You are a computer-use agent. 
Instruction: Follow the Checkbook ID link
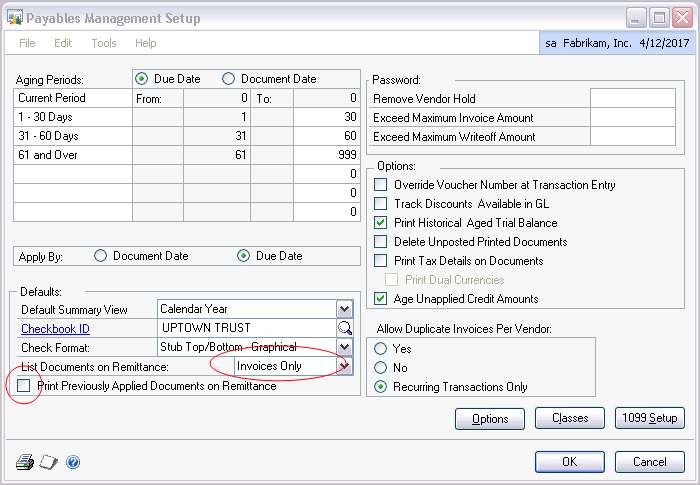[x=58, y=328]
